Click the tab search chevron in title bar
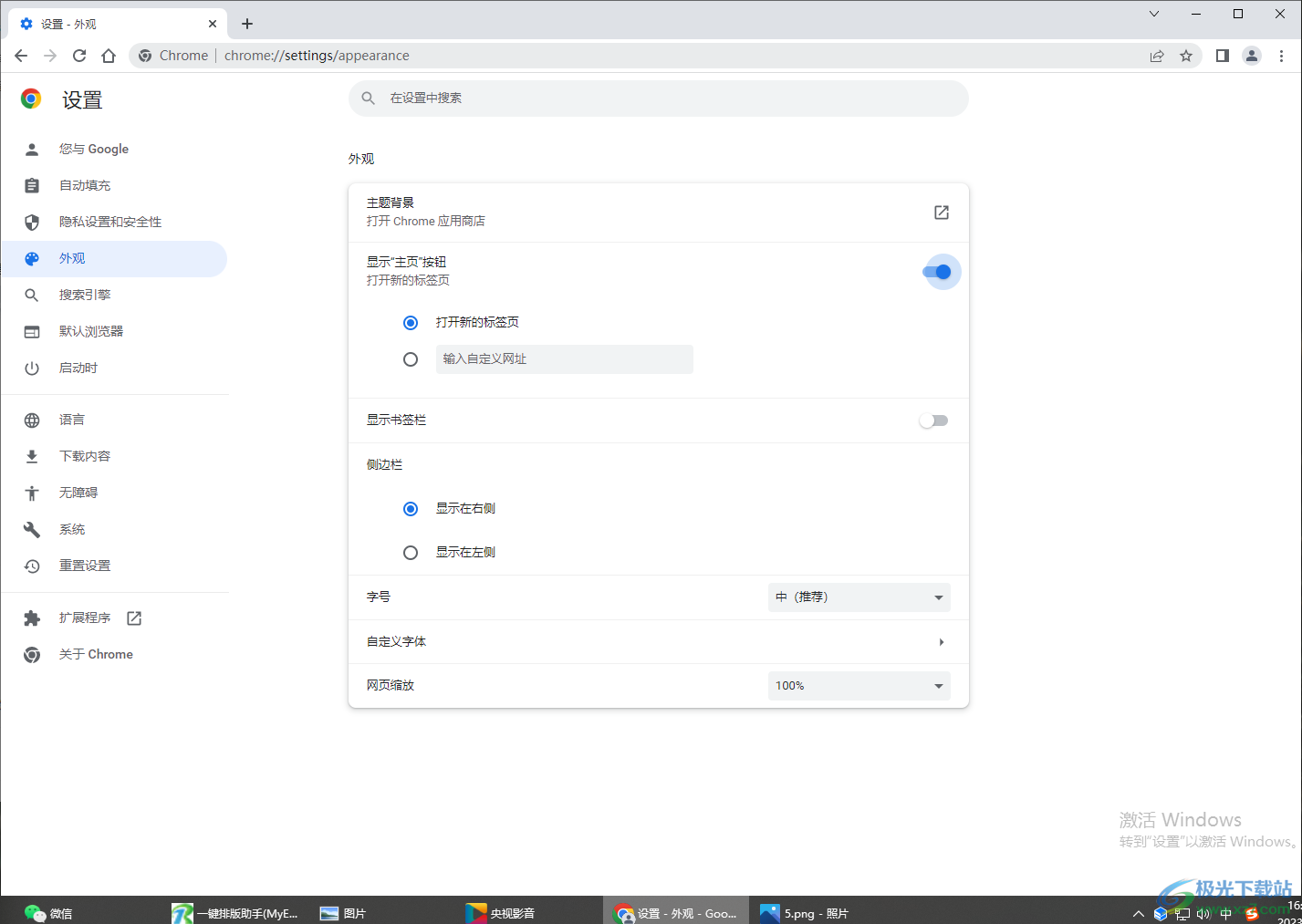The width and height of the screenshot is (1302, 924). (x=1154, y=14)
